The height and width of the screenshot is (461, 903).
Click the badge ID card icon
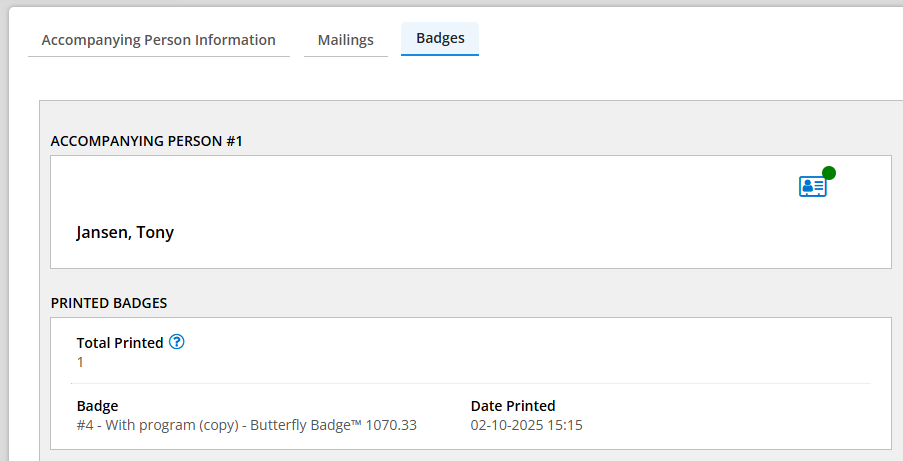(811, 187)
